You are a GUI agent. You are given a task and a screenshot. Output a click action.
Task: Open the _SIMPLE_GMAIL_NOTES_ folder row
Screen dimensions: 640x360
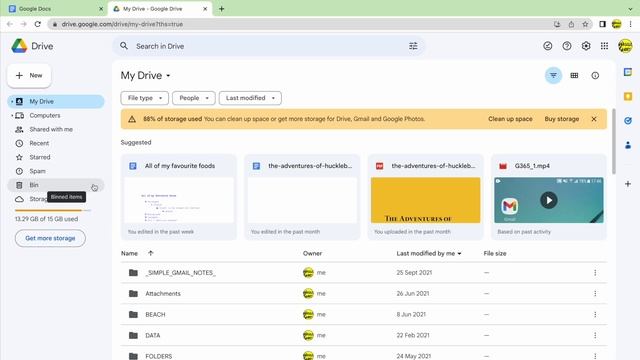tap(364, 273)
